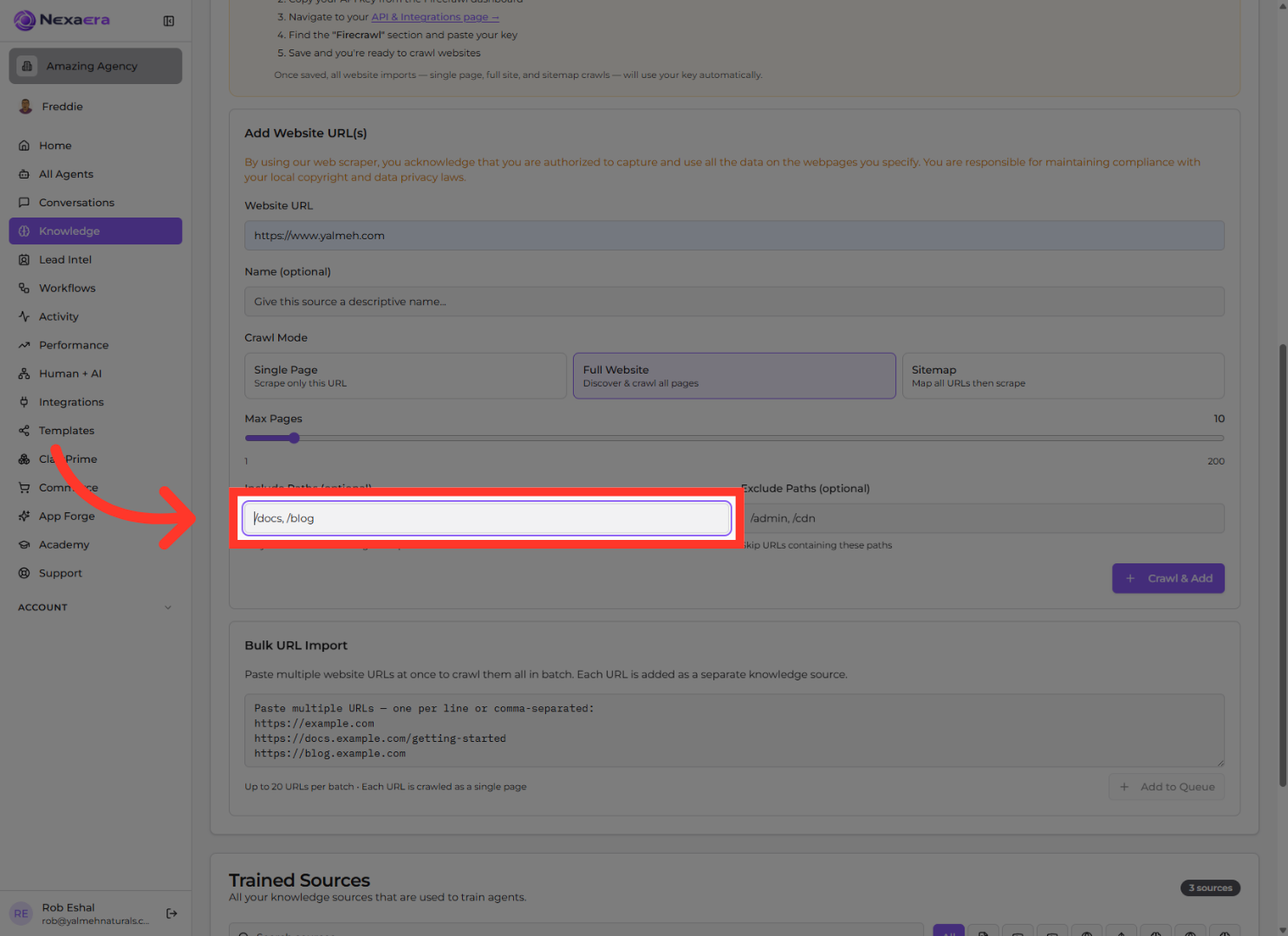The width and height of the screenshot is (1288, 936).
Task: Open the Home sidebar item
Action: tap(95, 146)
